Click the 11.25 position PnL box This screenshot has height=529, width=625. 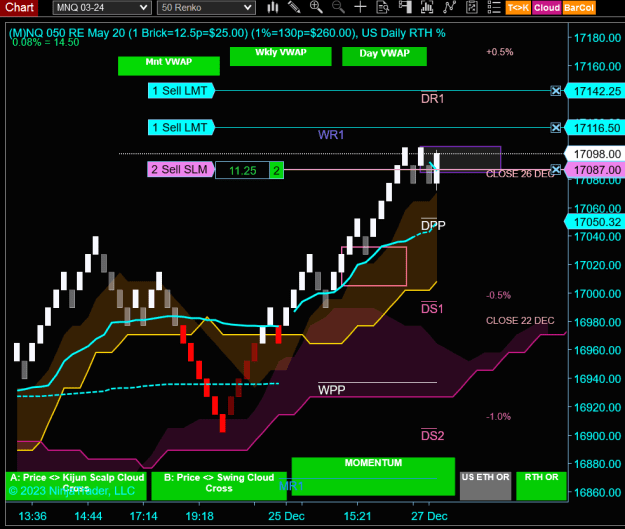pos(242,171)
